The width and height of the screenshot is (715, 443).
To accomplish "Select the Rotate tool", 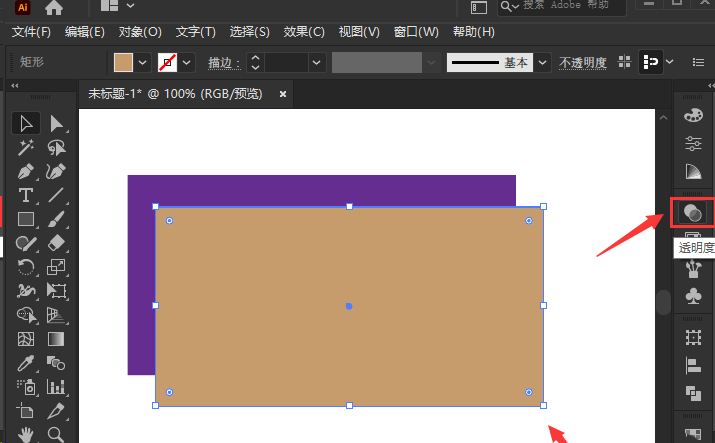I will tap(26, 267).
